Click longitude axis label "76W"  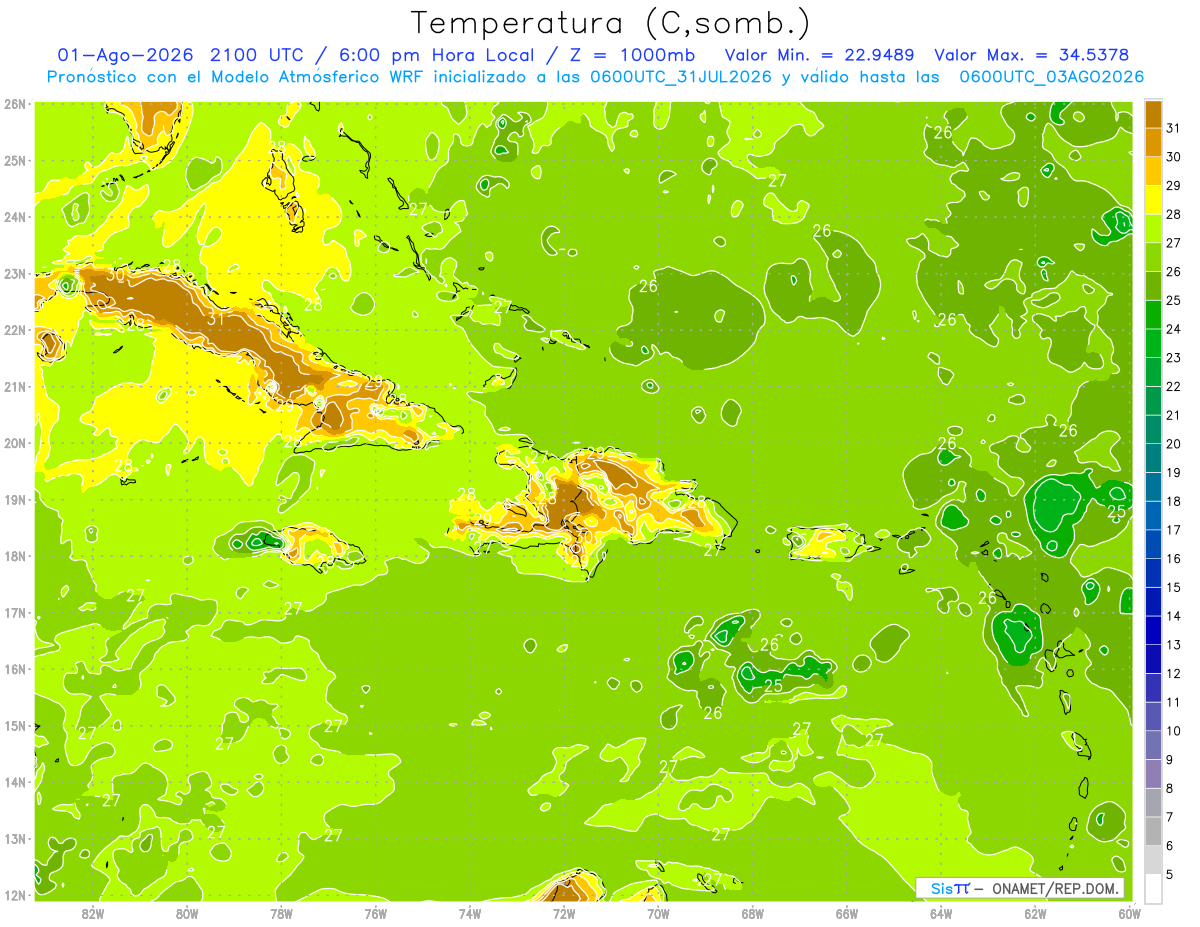(x=375, y=912)
